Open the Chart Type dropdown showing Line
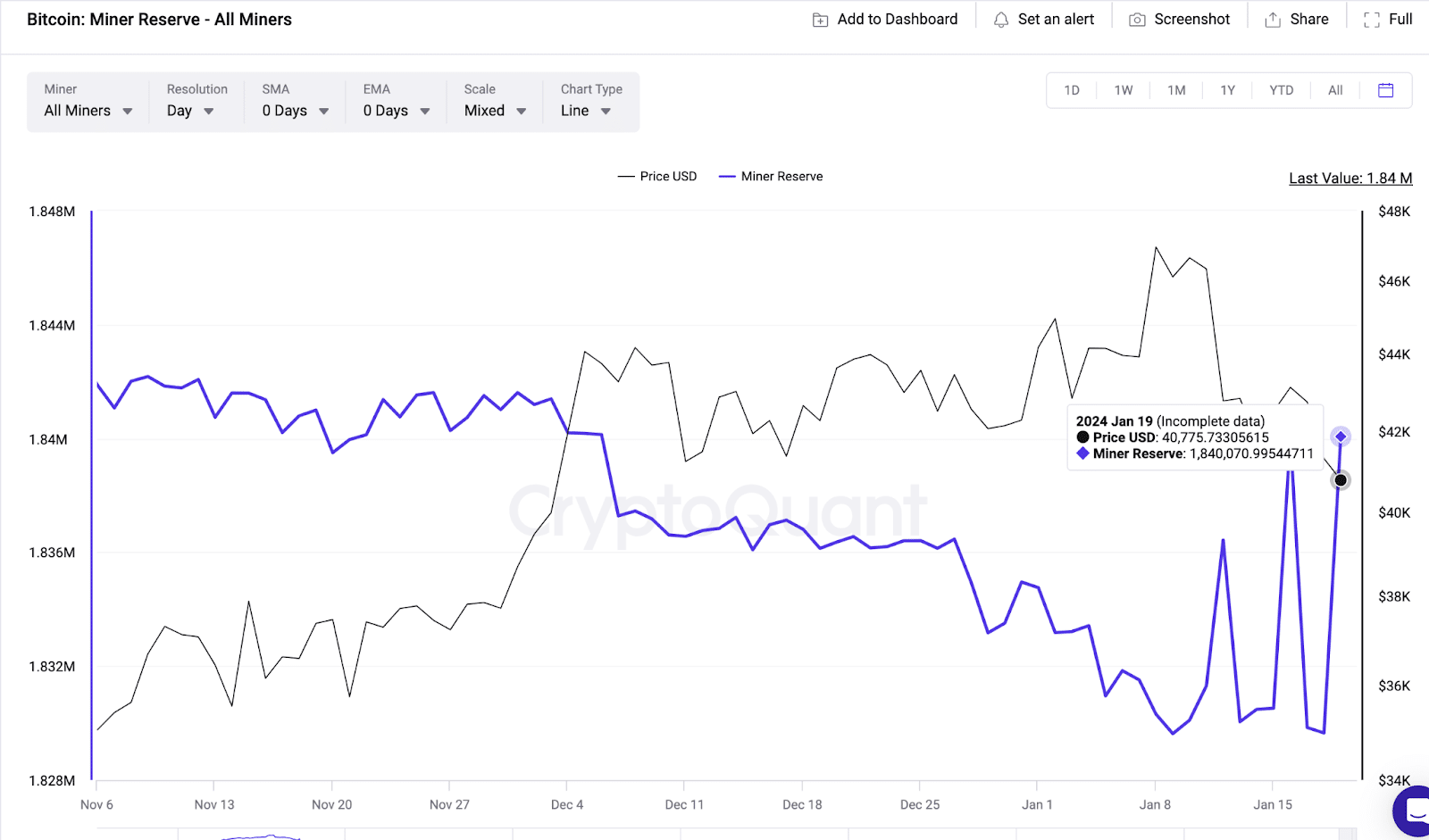The width and height of the screenshot is (1429, 840). point(585,110)
